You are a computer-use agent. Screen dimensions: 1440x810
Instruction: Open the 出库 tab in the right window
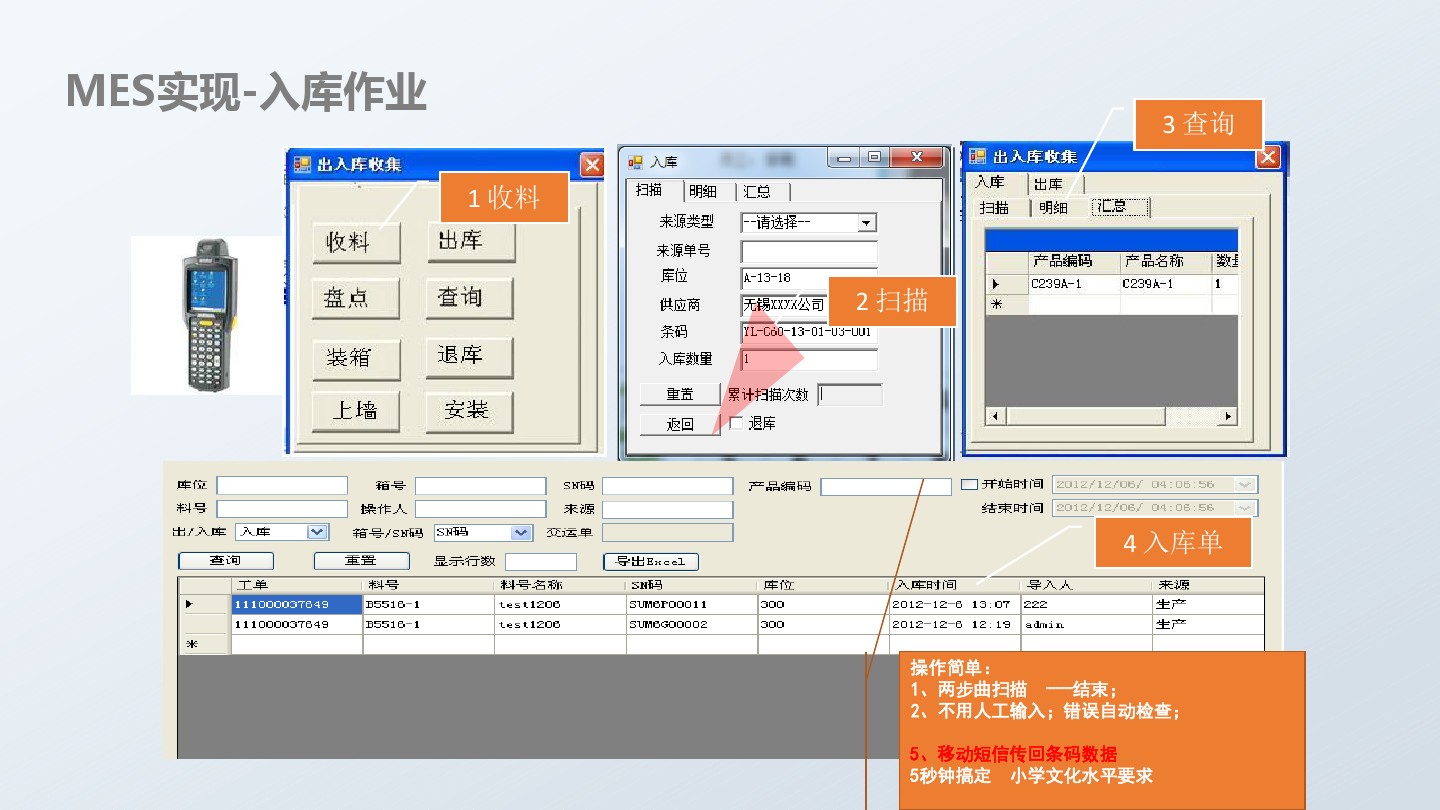(x=1048, y=184)
